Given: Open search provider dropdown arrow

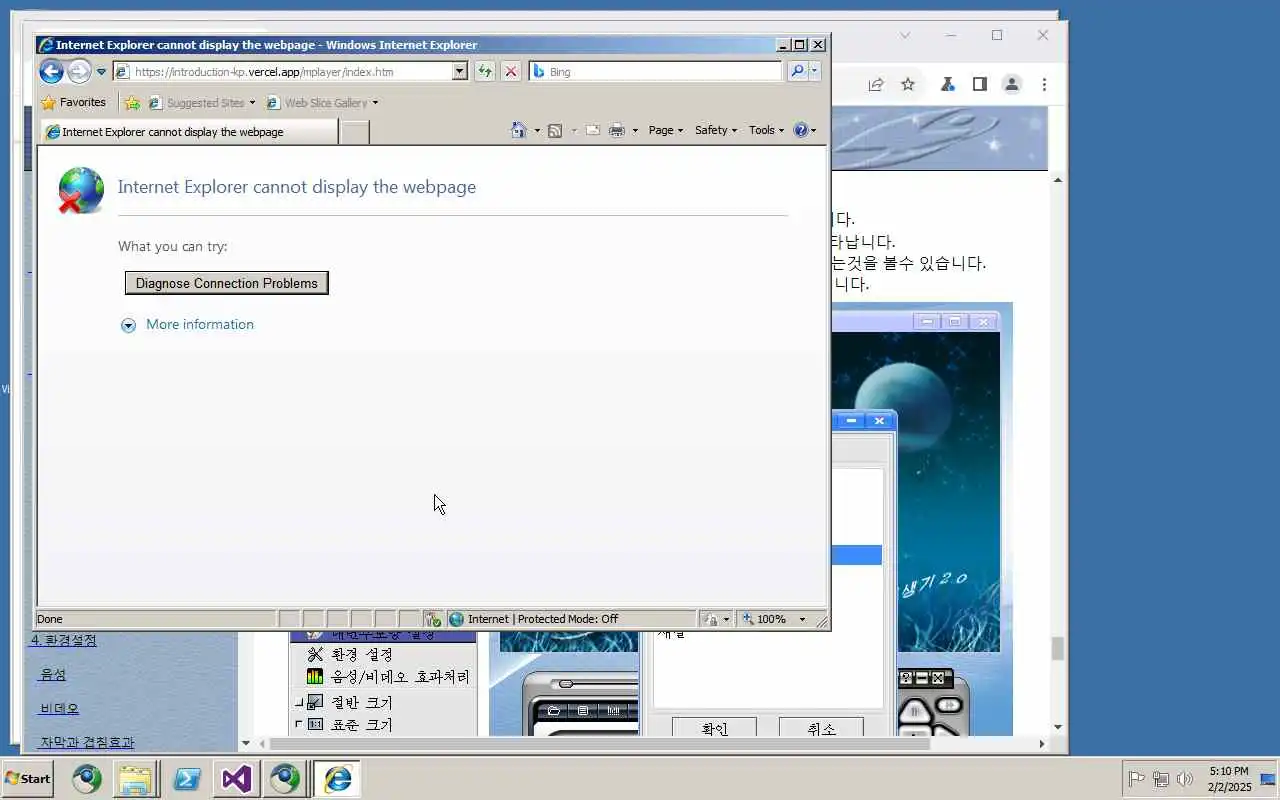Looking at the screenshot, I should (x=814, y=71).
